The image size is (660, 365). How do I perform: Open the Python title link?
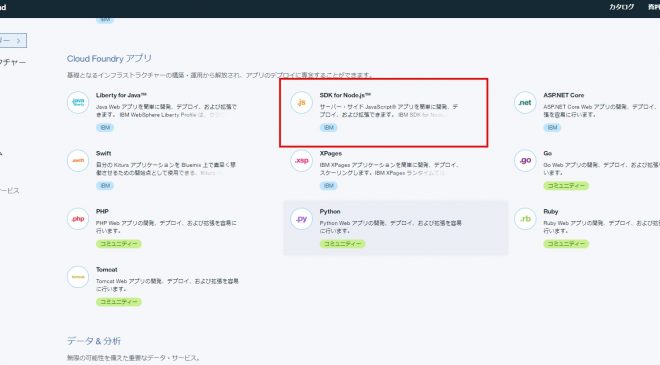tap(330, 211)
